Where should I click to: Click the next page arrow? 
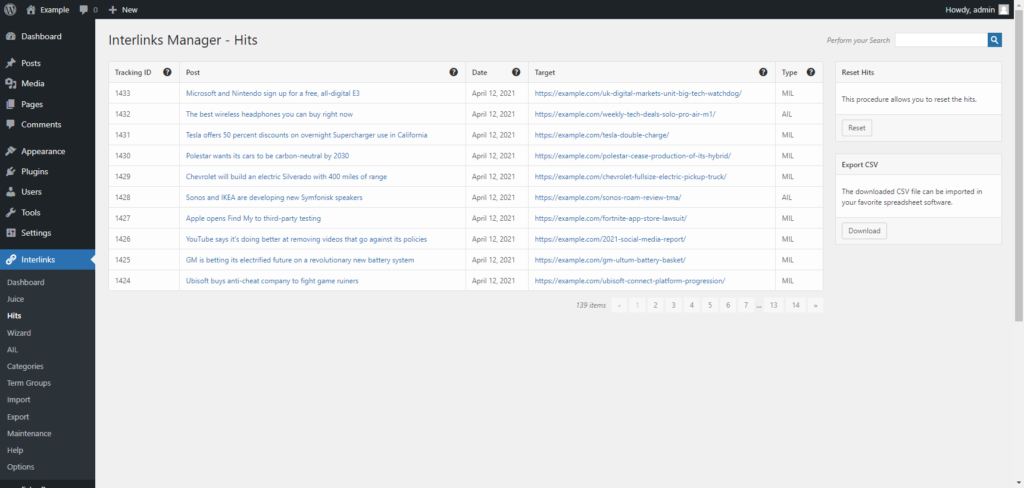coord(815,305)
